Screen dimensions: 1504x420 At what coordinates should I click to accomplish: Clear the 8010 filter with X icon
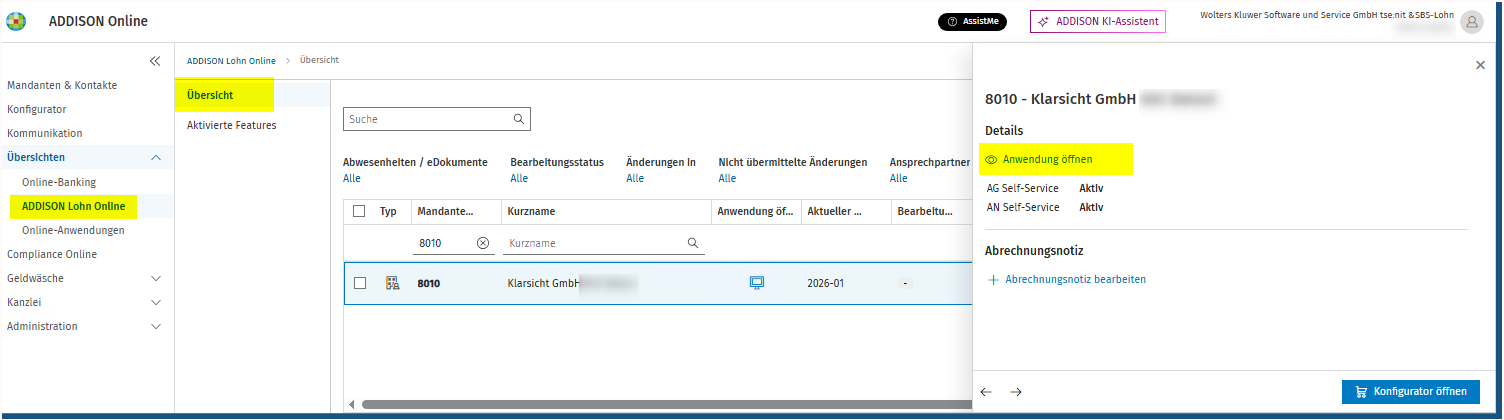click(x=482, y=243)
